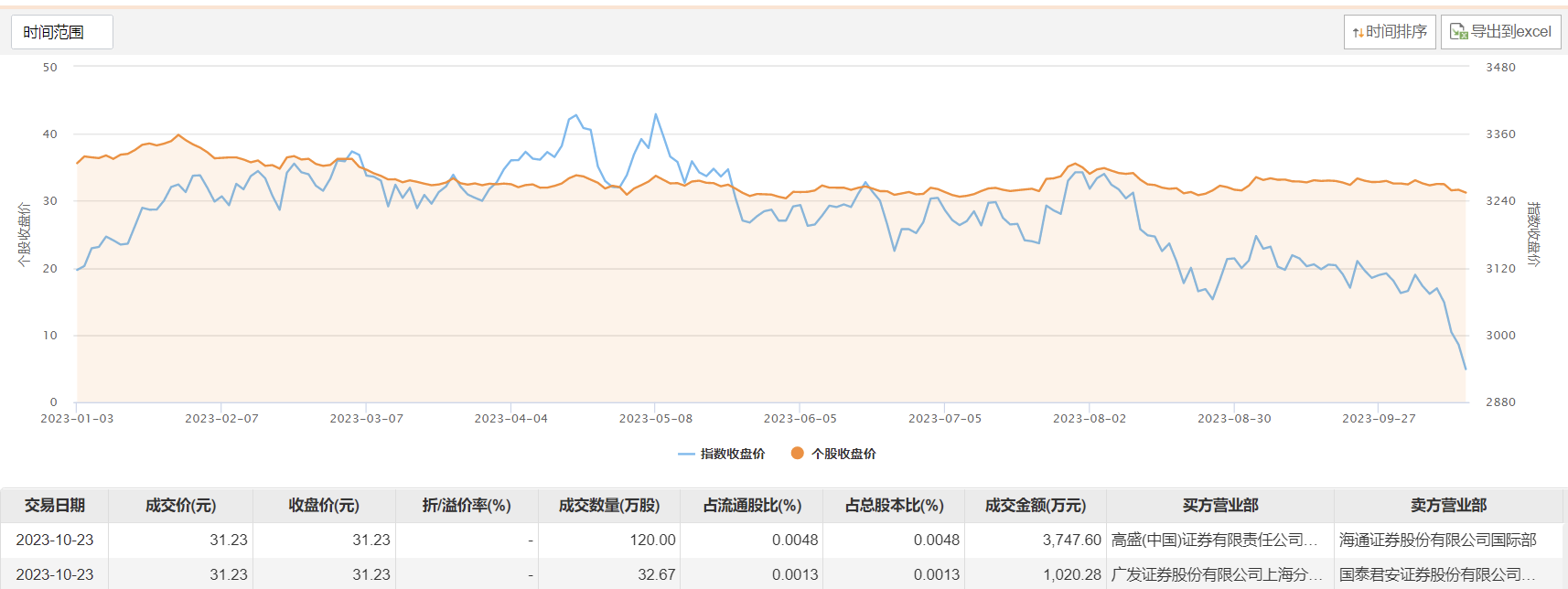Select the 交易日期 column header
Image resolution: width=1568 pixels, height=589 pixels.
[55, 506]
